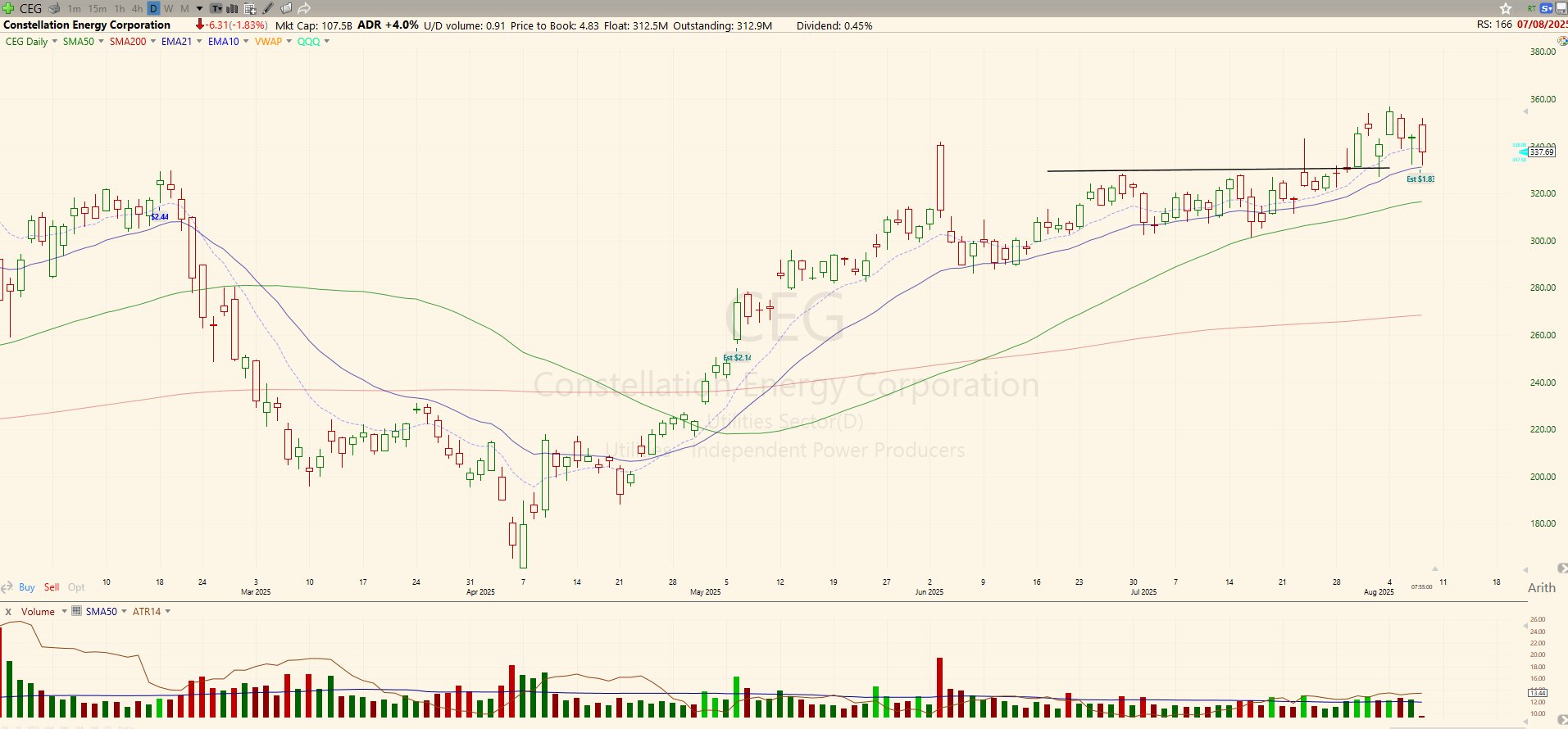1568x729 pixels.
Task: Click the Opt options button
Action: pos(76,587)
